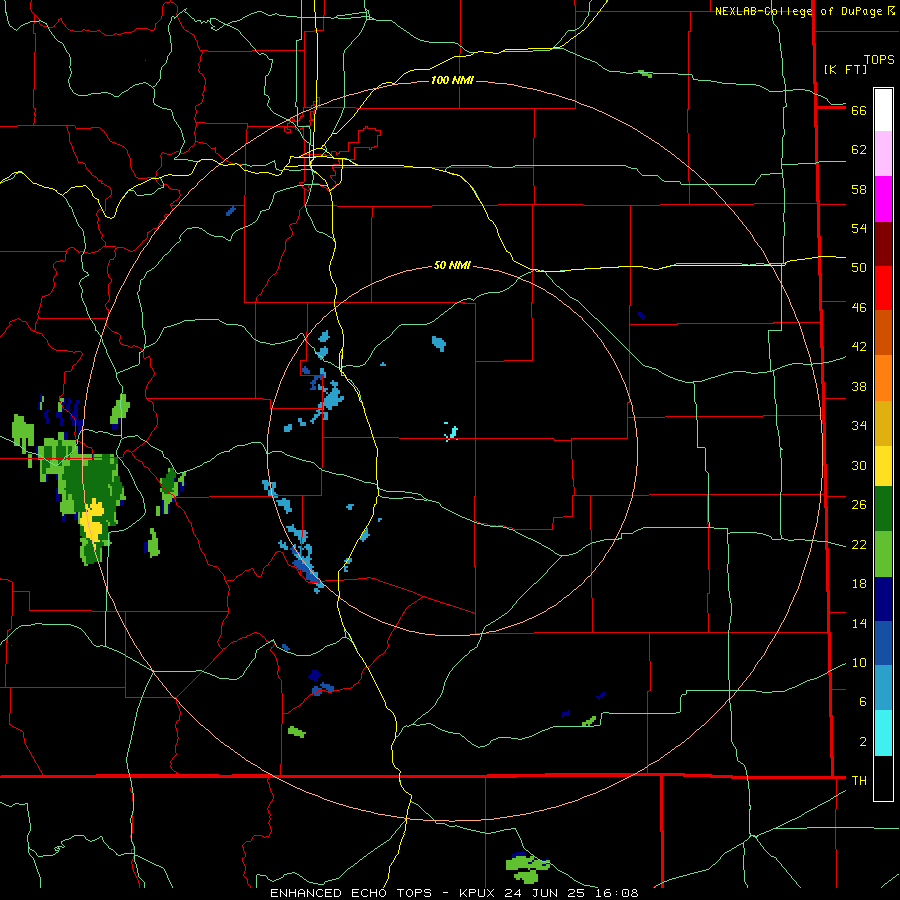The image size is (900, 900).
Task: Click the '2' legend value
Action: pos(863,742)
